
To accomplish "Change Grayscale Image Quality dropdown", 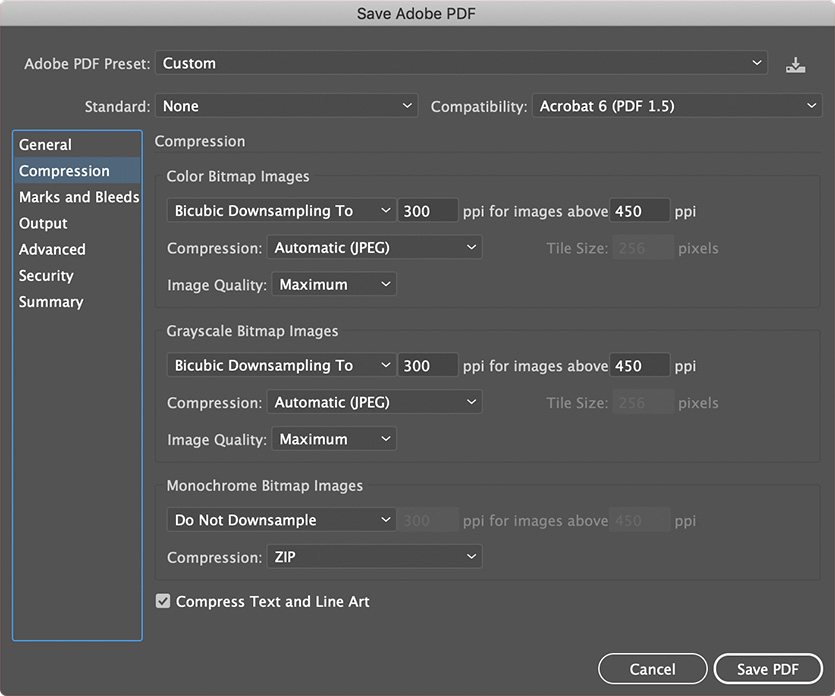I will tap(333, 439).
